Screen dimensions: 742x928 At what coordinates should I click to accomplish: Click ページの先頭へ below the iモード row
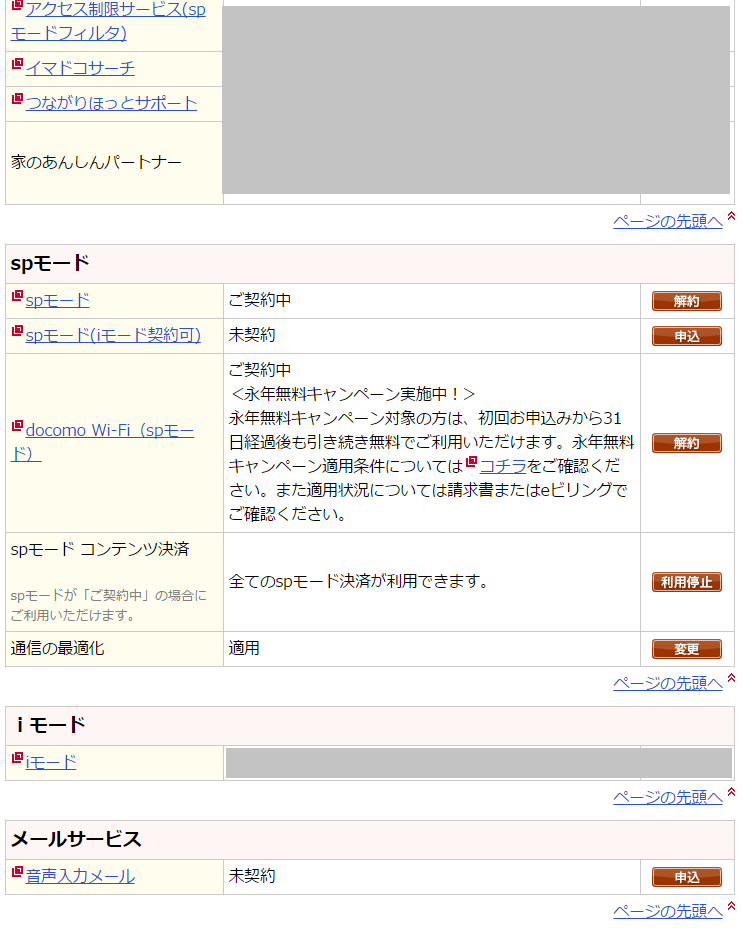[x=667, y=797]
